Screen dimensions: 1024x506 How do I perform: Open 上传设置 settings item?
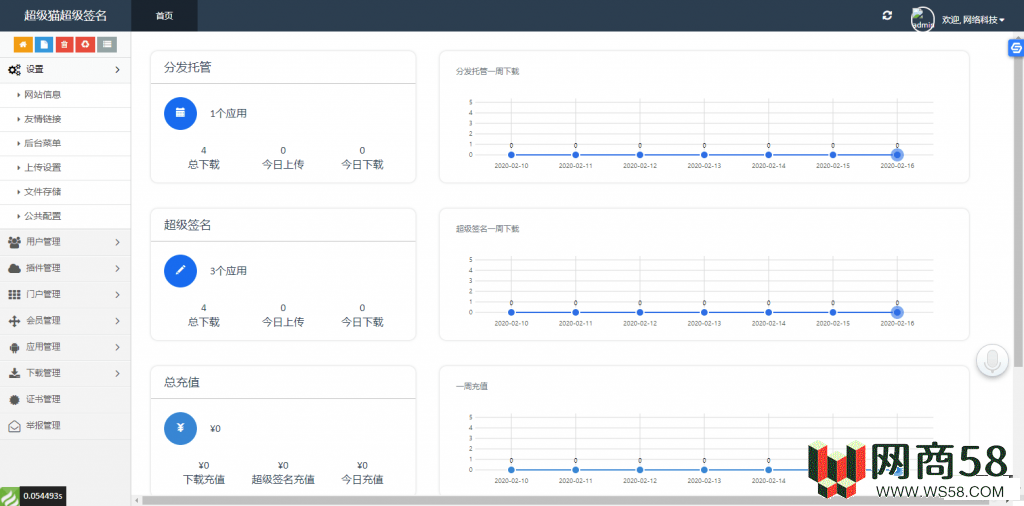[x=65, y=167]
